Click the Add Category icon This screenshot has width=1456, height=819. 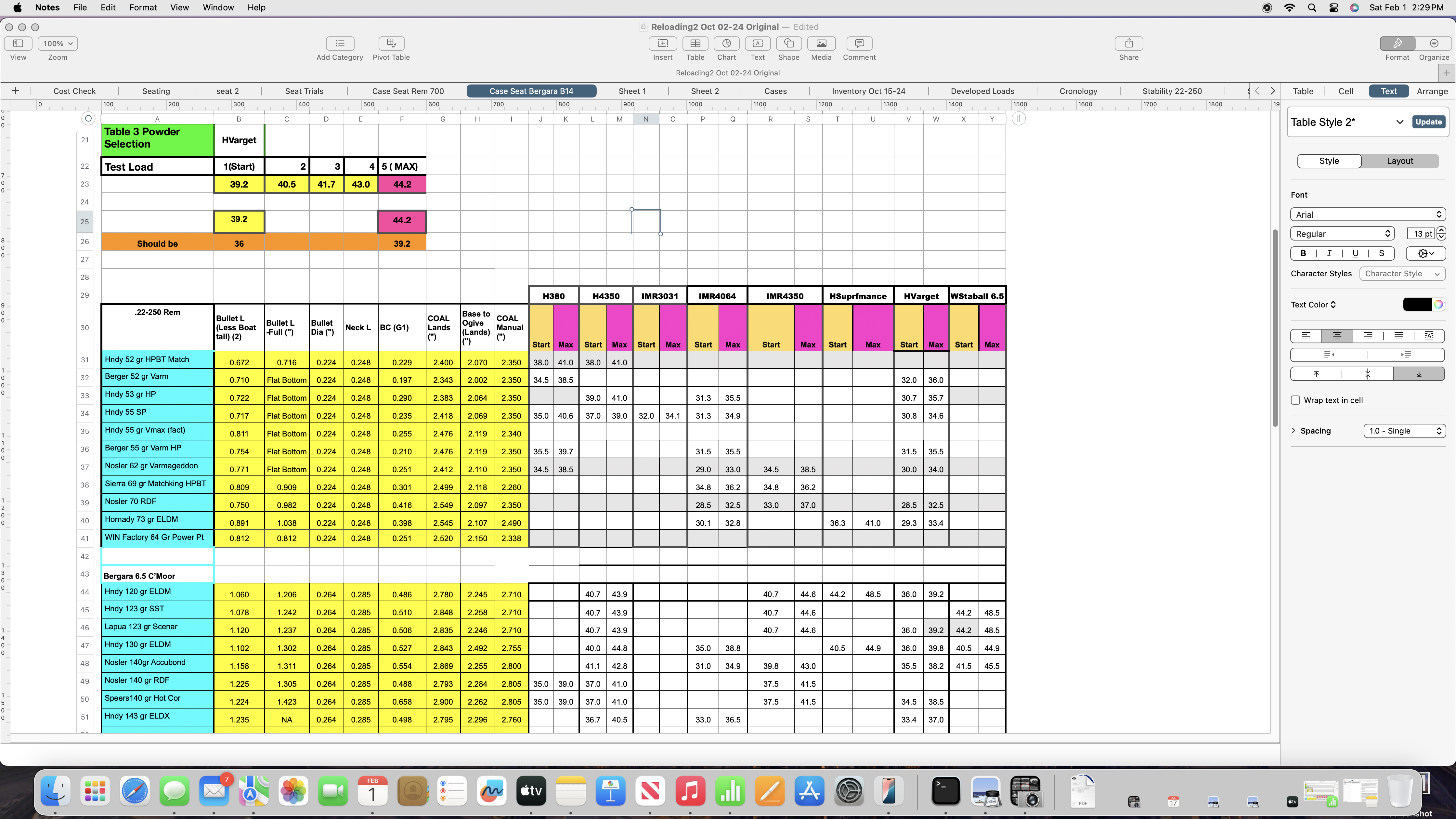coord(340,44)
